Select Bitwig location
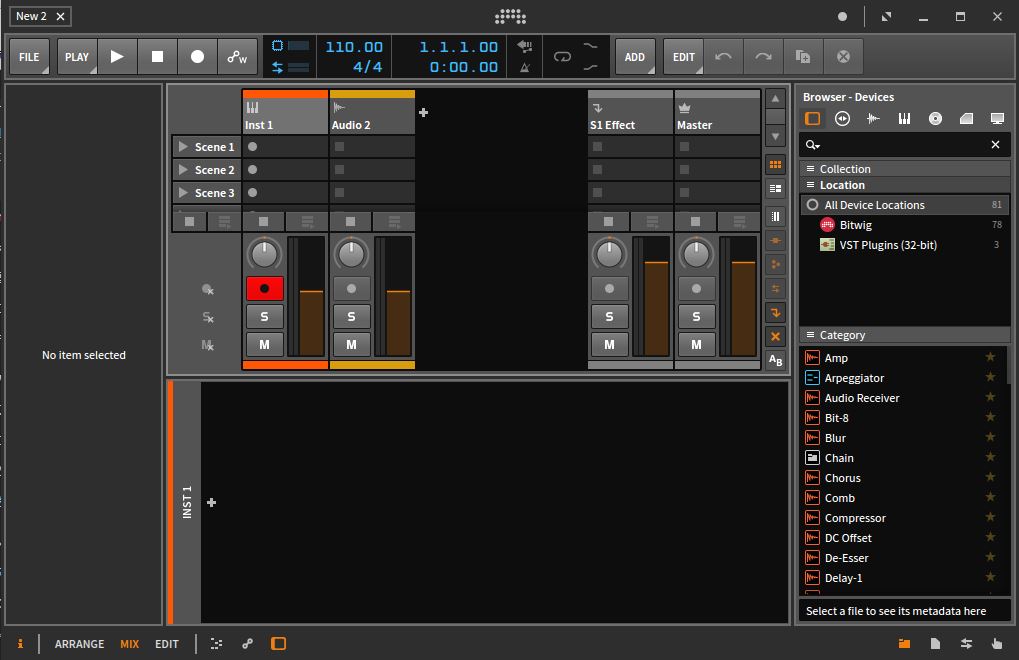 905,225
